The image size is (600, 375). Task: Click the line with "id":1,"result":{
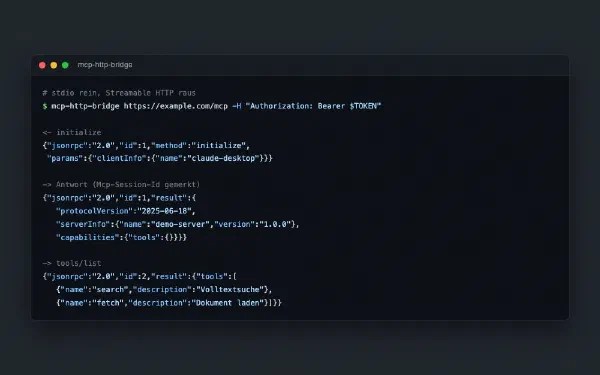pyautogui.click(x=119, y=198)
